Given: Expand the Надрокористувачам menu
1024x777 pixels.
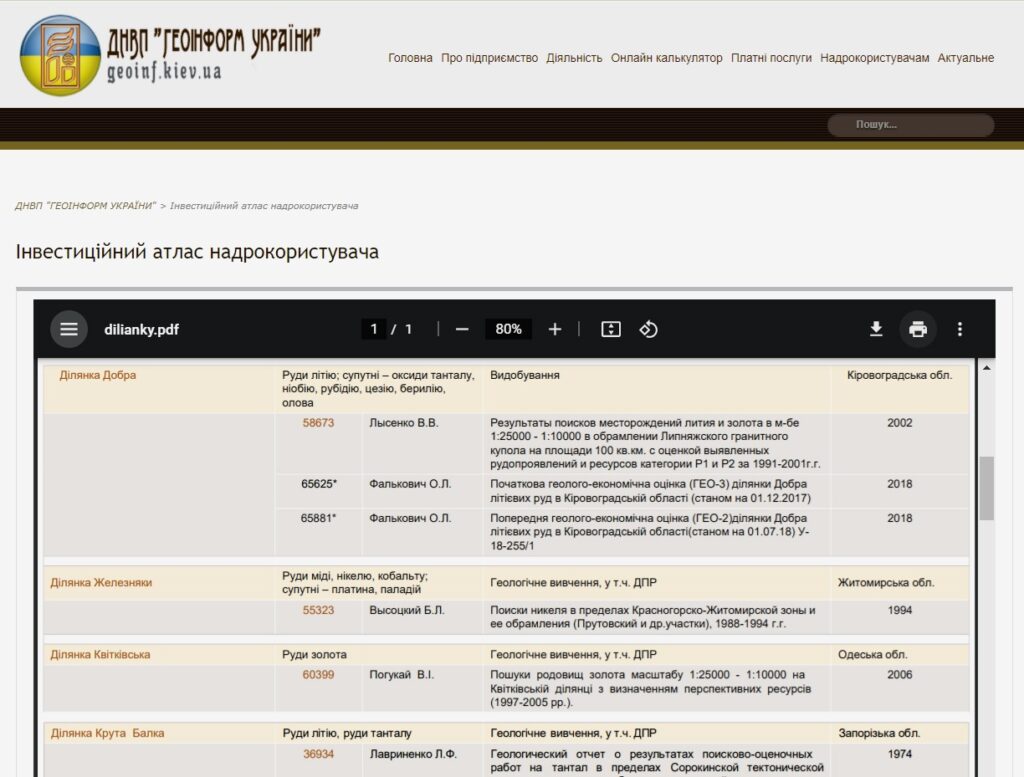Looking at the screenshot, I should click(874, 58).
